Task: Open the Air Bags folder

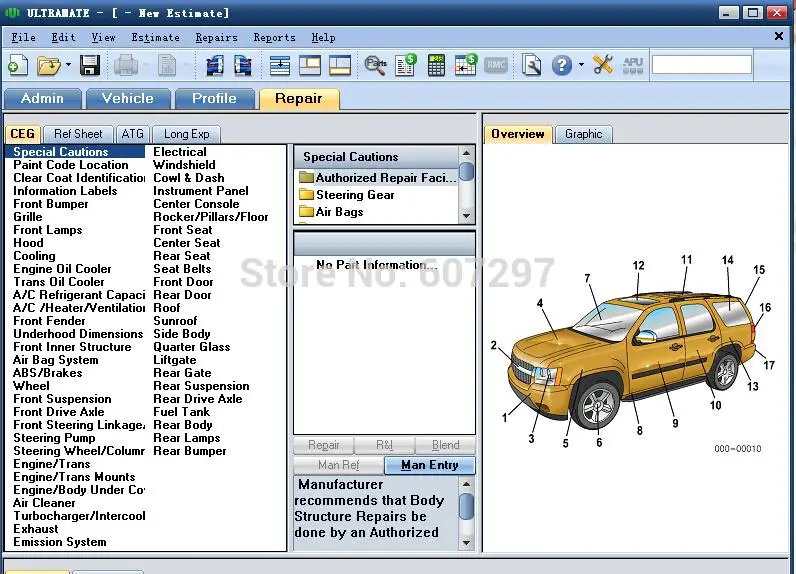Action: coord(331,212)
